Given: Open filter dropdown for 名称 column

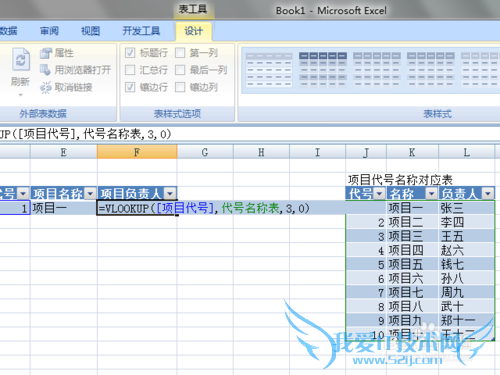Looking at the screenshot, I should pos(432,193).
